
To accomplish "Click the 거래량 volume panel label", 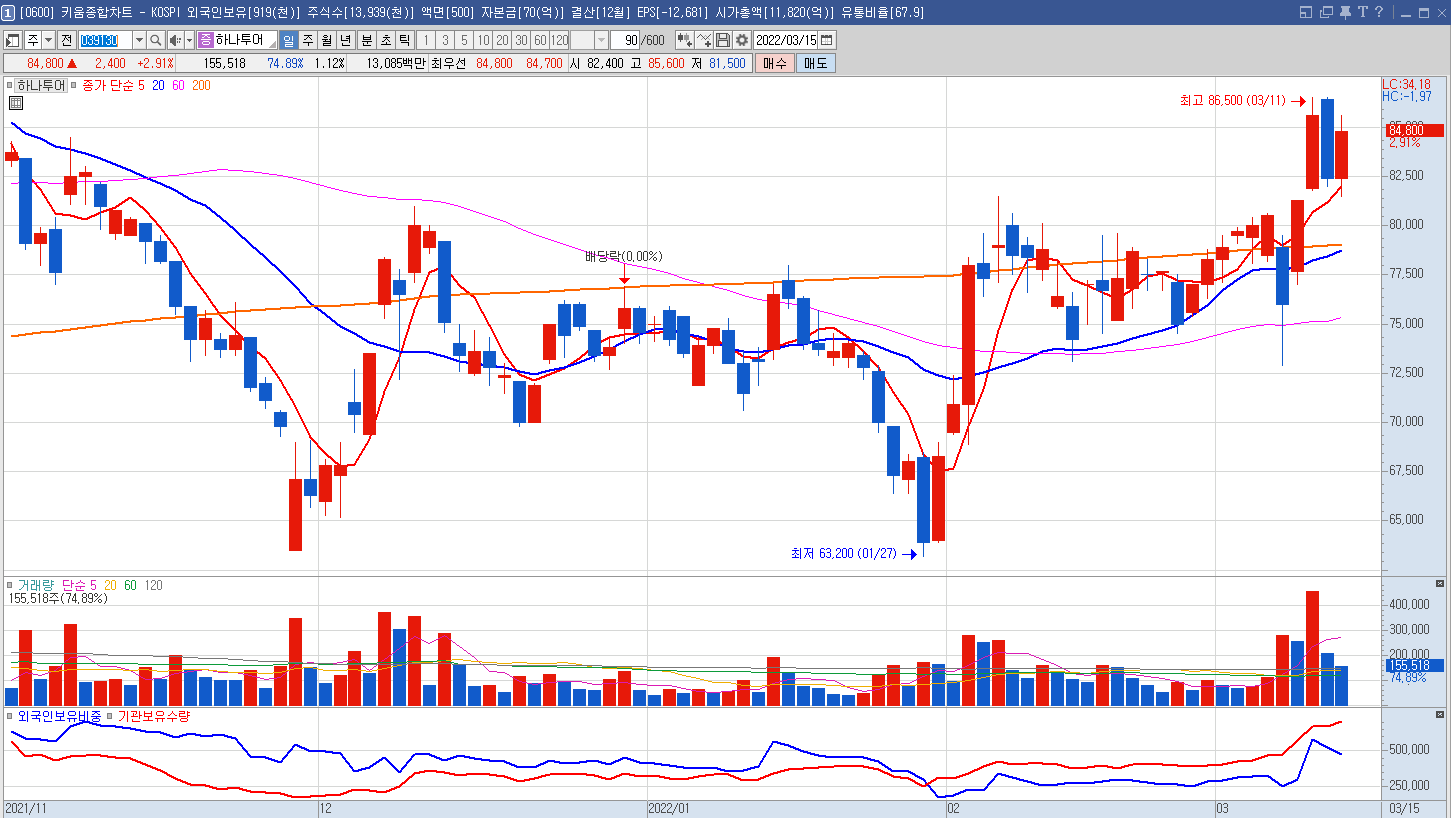I will (37, 585).
